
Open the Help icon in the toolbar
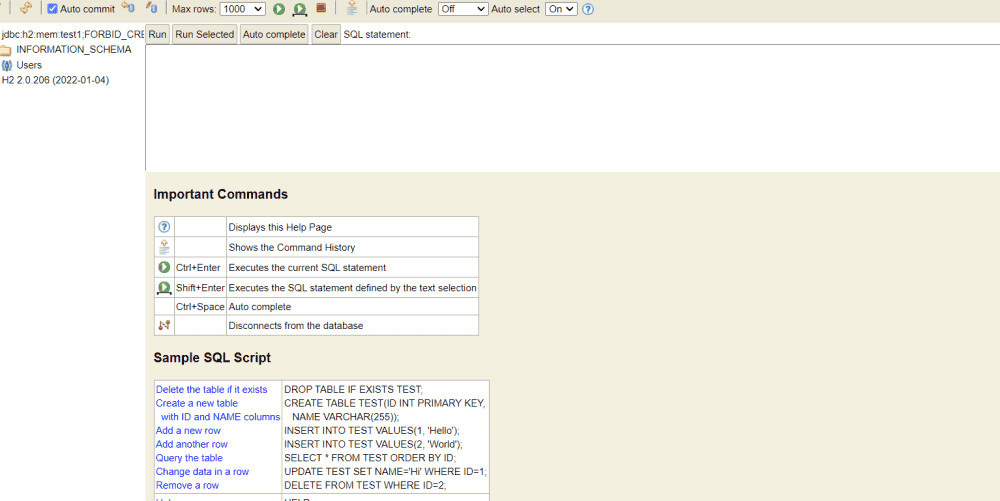pyautogui.click(x=588, y=9)
